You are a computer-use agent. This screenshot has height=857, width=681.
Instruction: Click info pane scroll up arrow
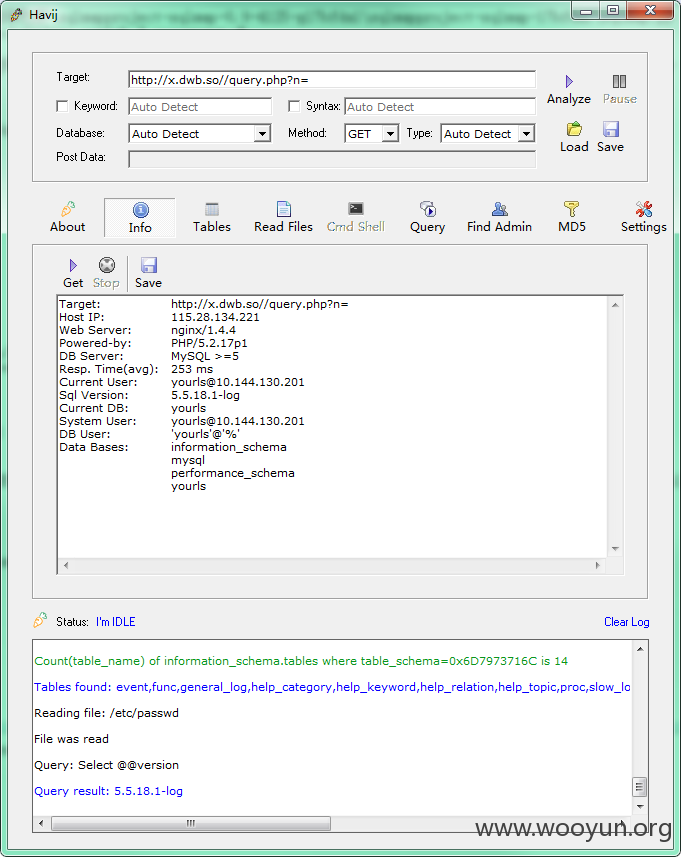[615, 305]
